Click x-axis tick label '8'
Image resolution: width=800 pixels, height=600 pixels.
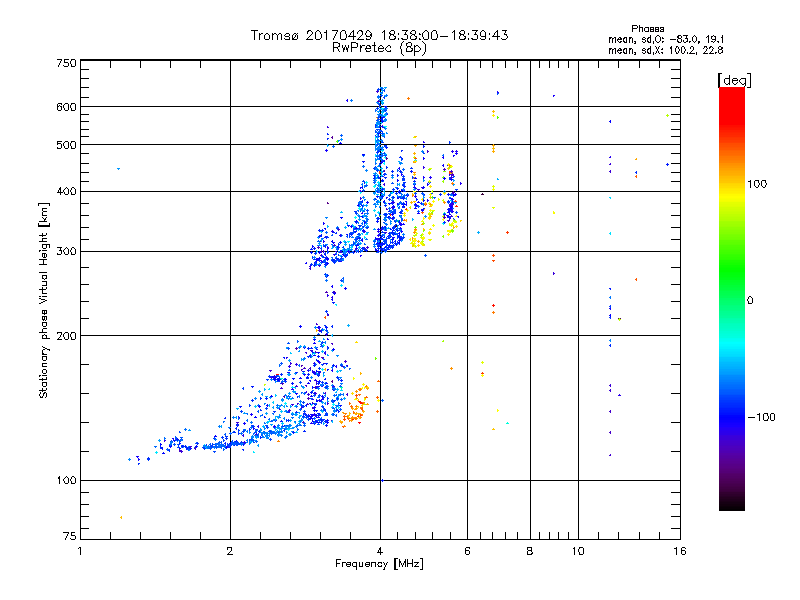(530, 551)
